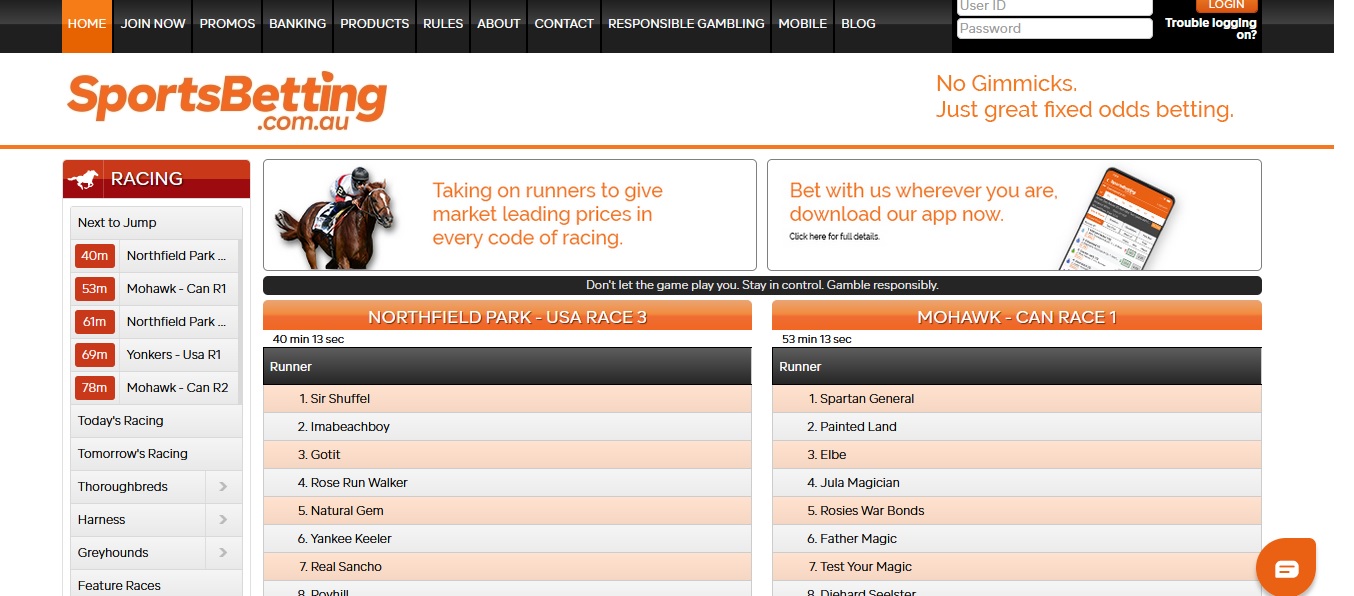The width and height of the screenshot is (1354, 596).
Task: Select runner 4. Jula Magician
Action: pos(1017,483)
